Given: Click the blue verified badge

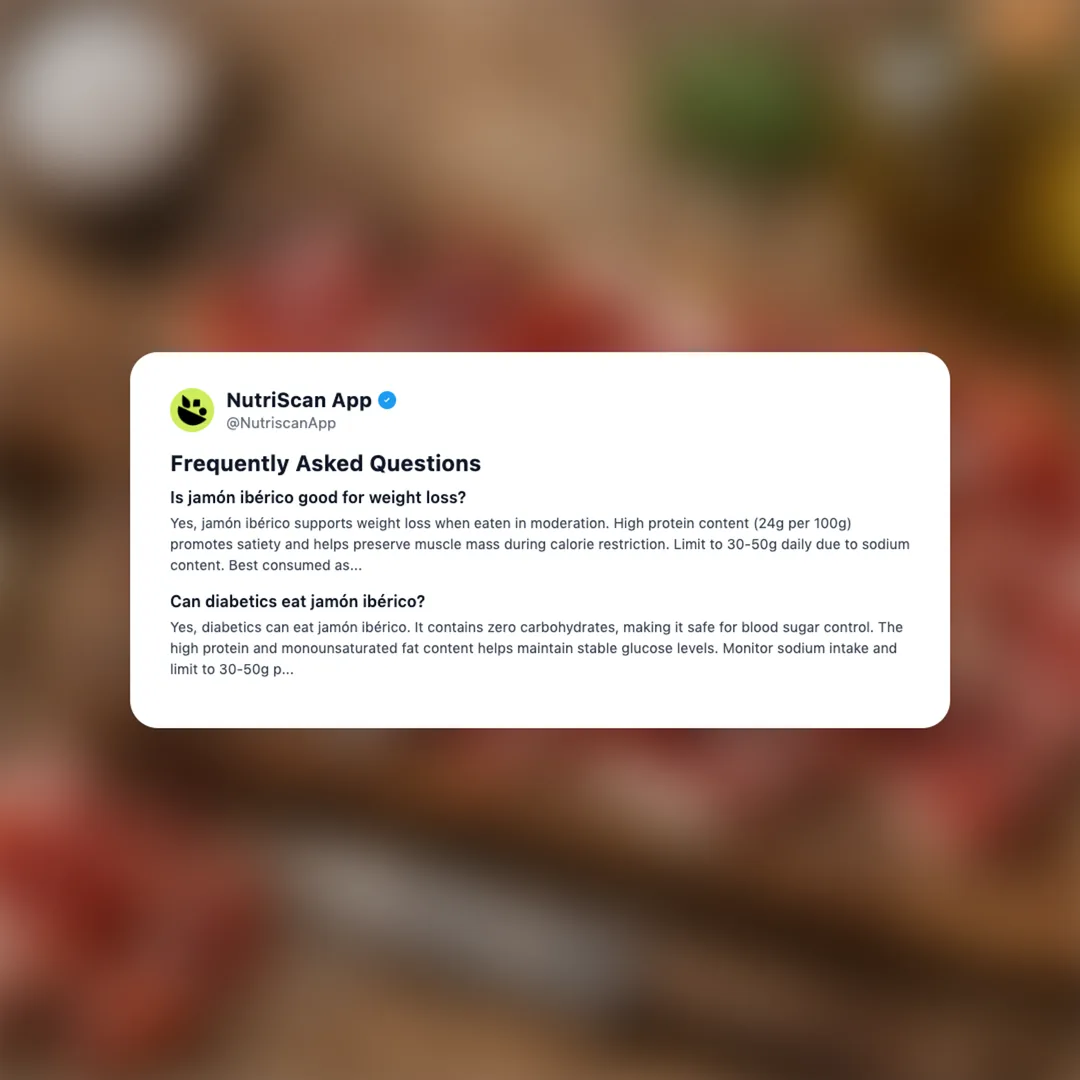Looking at the screenshot, I should click(x=387, y=400).
